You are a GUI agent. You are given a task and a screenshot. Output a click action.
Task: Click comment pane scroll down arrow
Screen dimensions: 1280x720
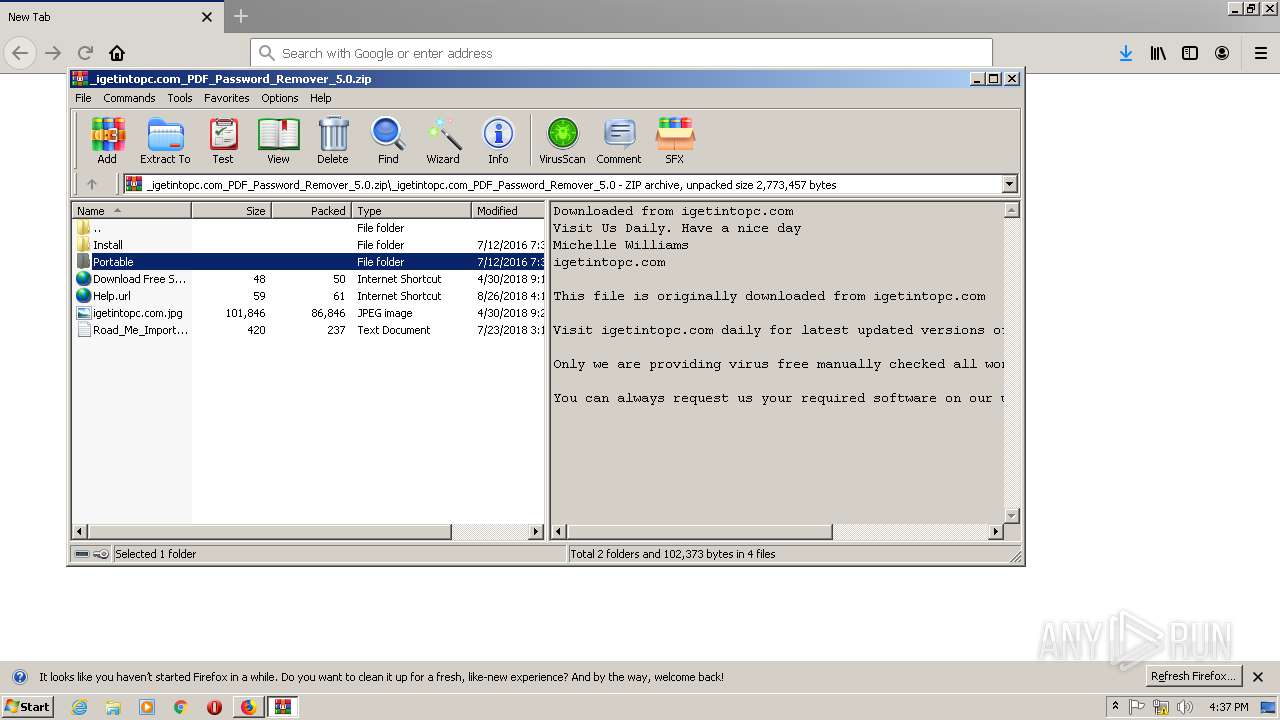[1011, 515]
